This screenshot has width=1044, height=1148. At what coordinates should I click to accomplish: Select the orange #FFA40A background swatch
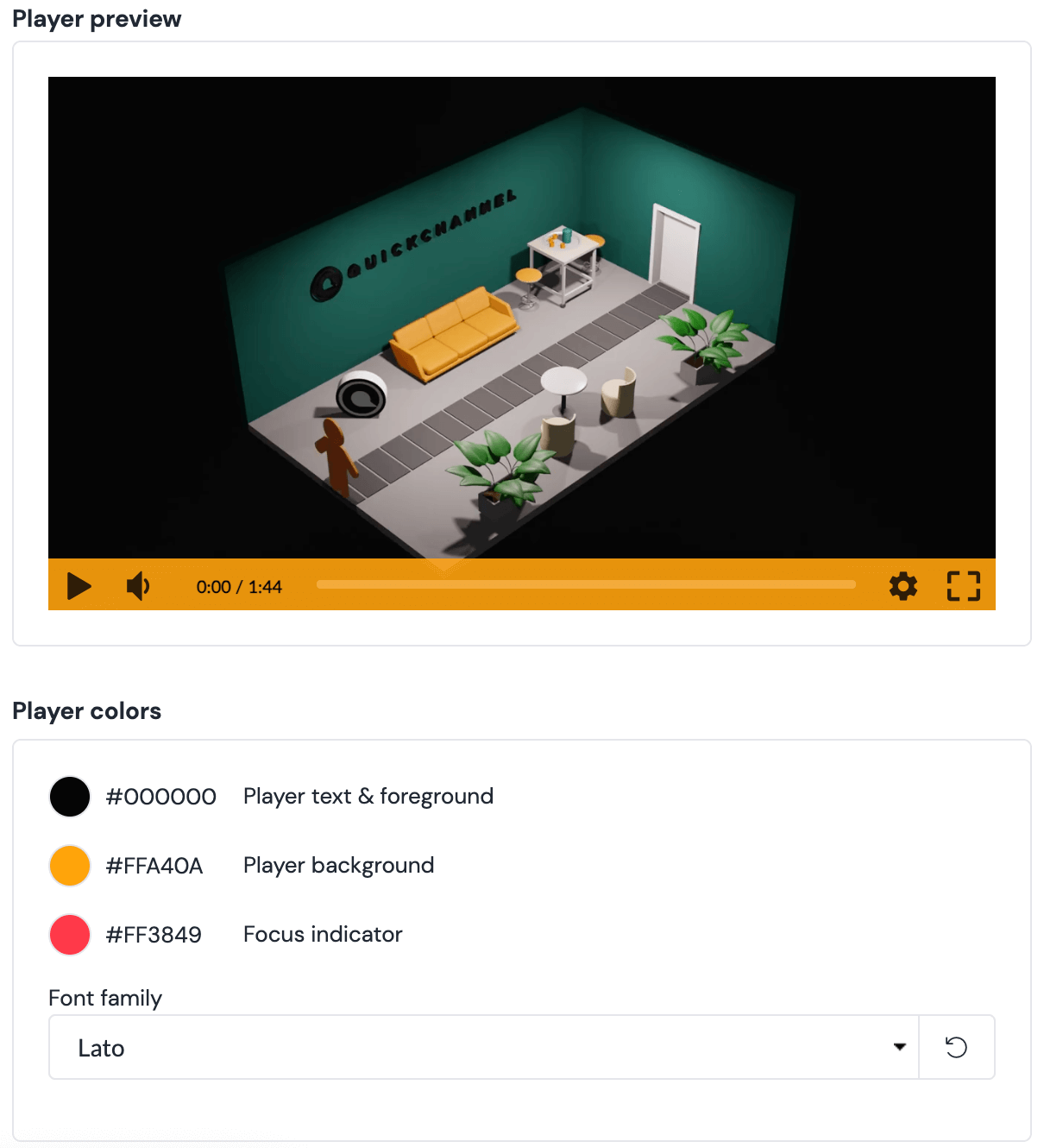tap(69, 865)
